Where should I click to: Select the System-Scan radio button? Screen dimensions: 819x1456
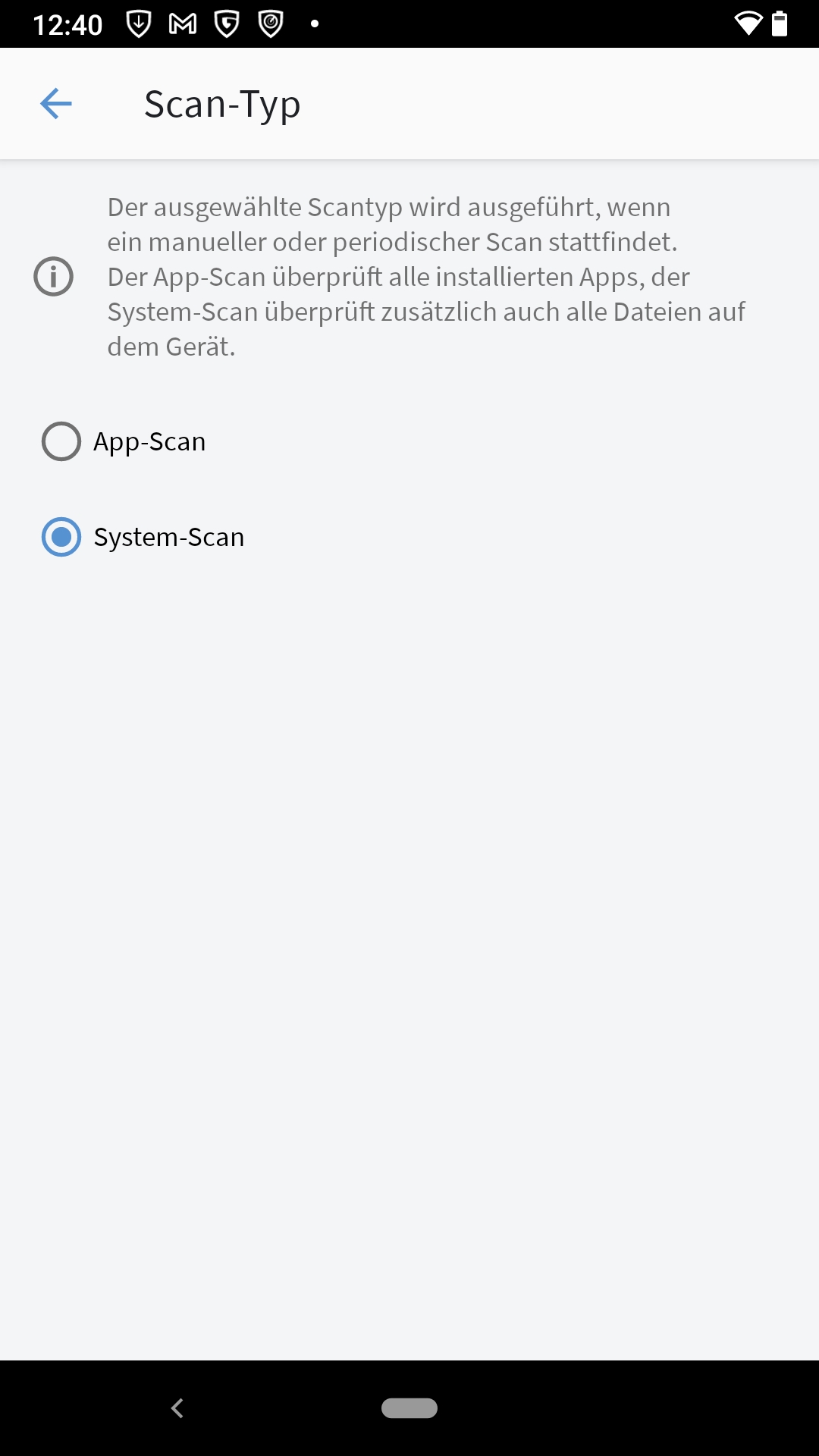click(x=61, y=537)
